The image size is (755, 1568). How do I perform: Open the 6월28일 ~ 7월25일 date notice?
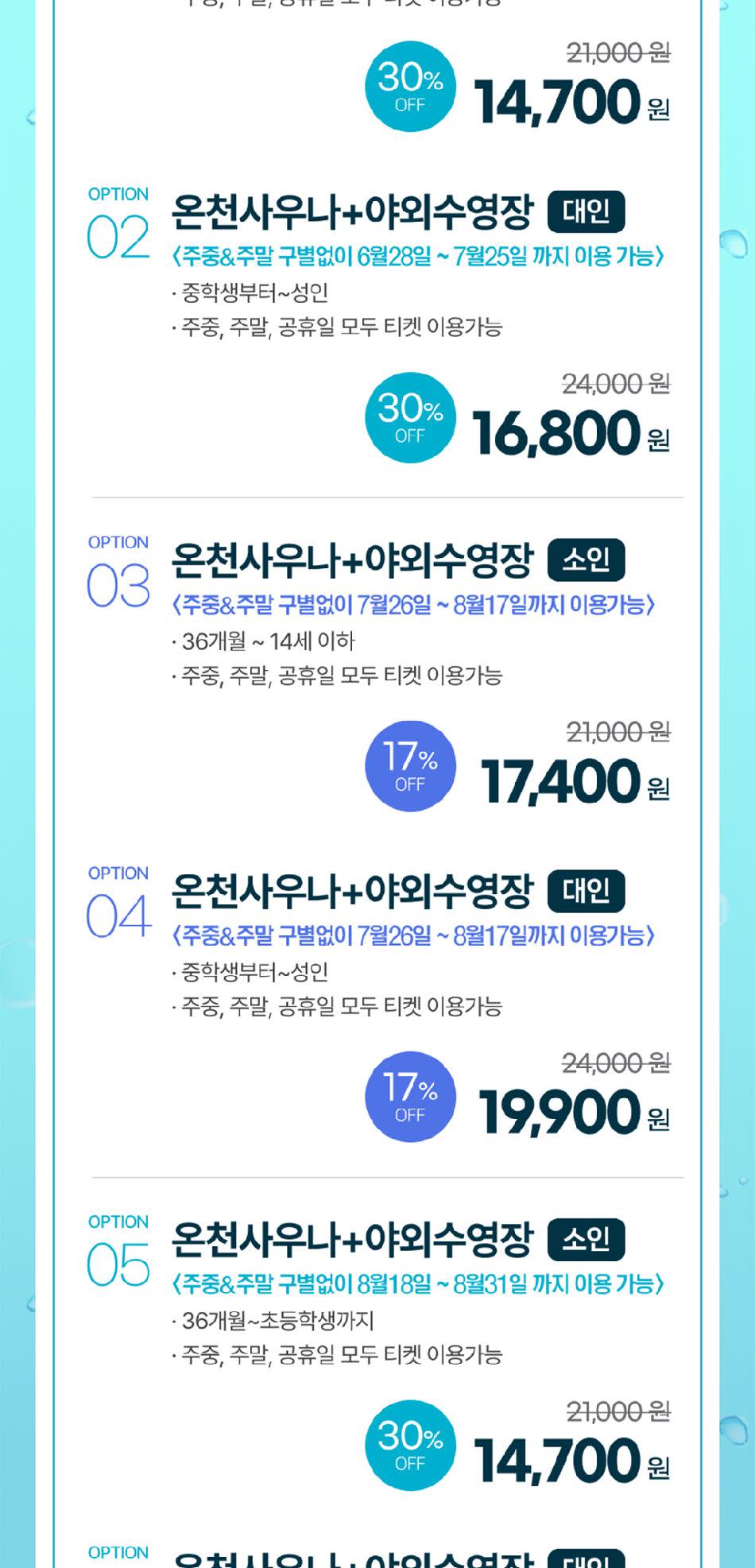[417, 257]
